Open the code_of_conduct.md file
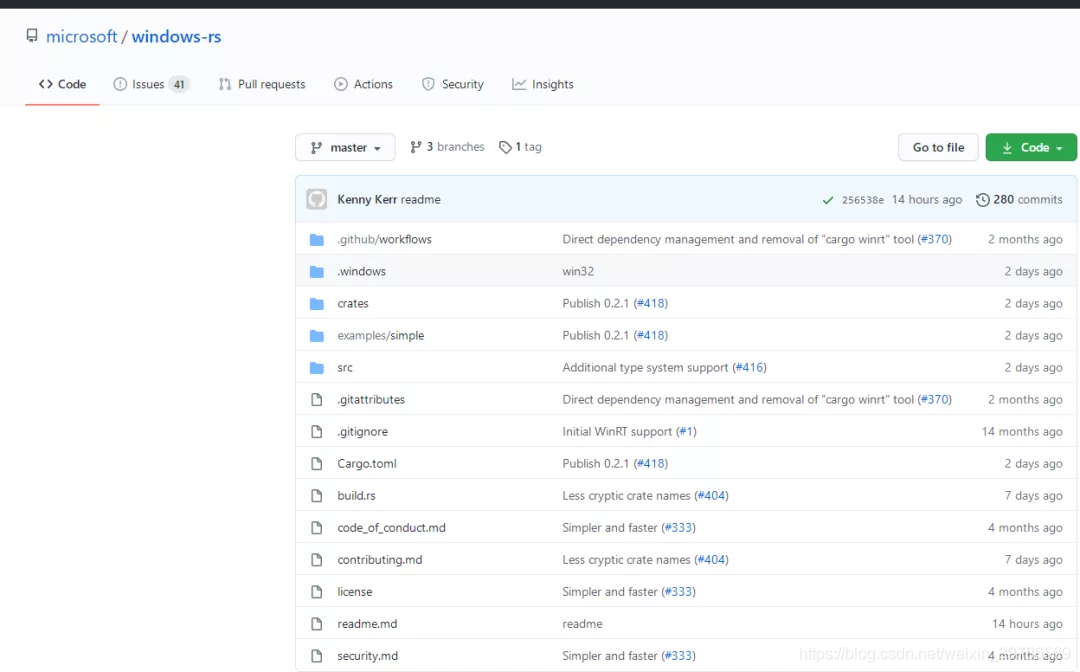 coord(391,527)
